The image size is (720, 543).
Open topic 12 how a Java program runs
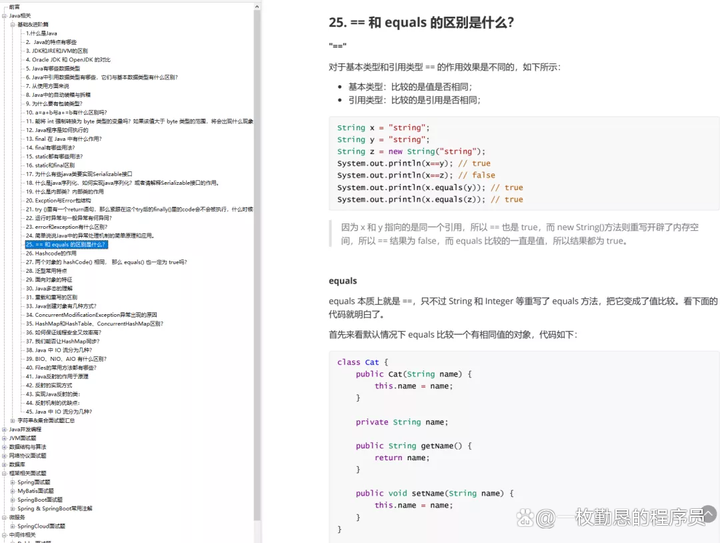[x=57, y=130]
